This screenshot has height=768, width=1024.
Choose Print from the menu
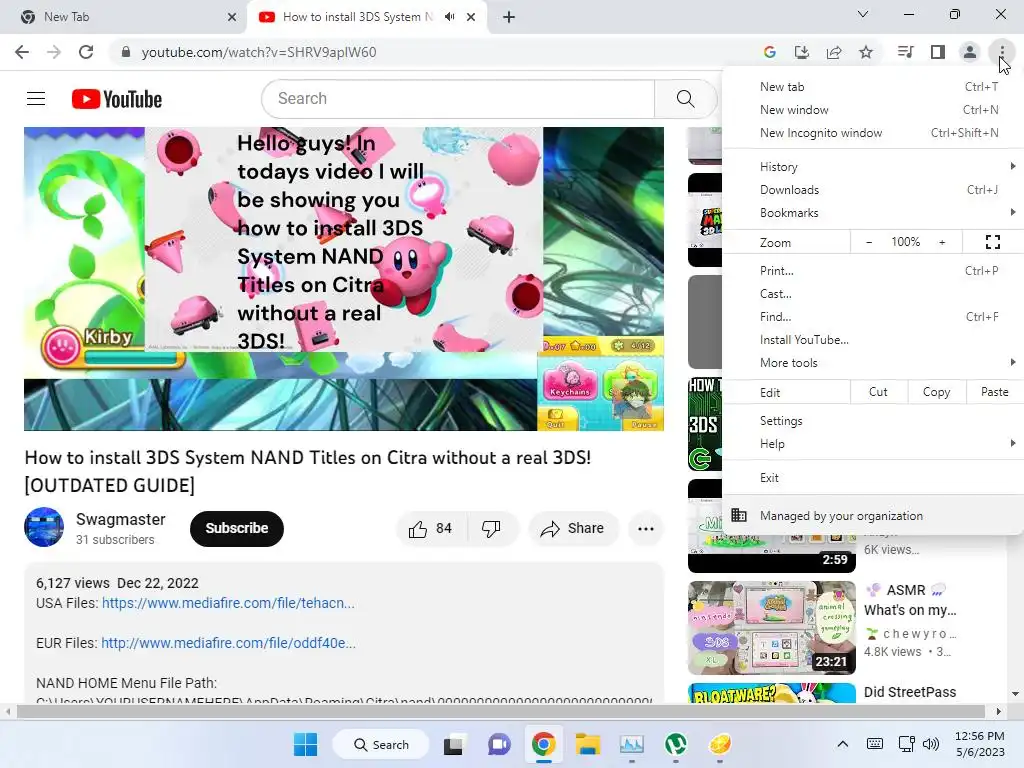coord(873,271)
